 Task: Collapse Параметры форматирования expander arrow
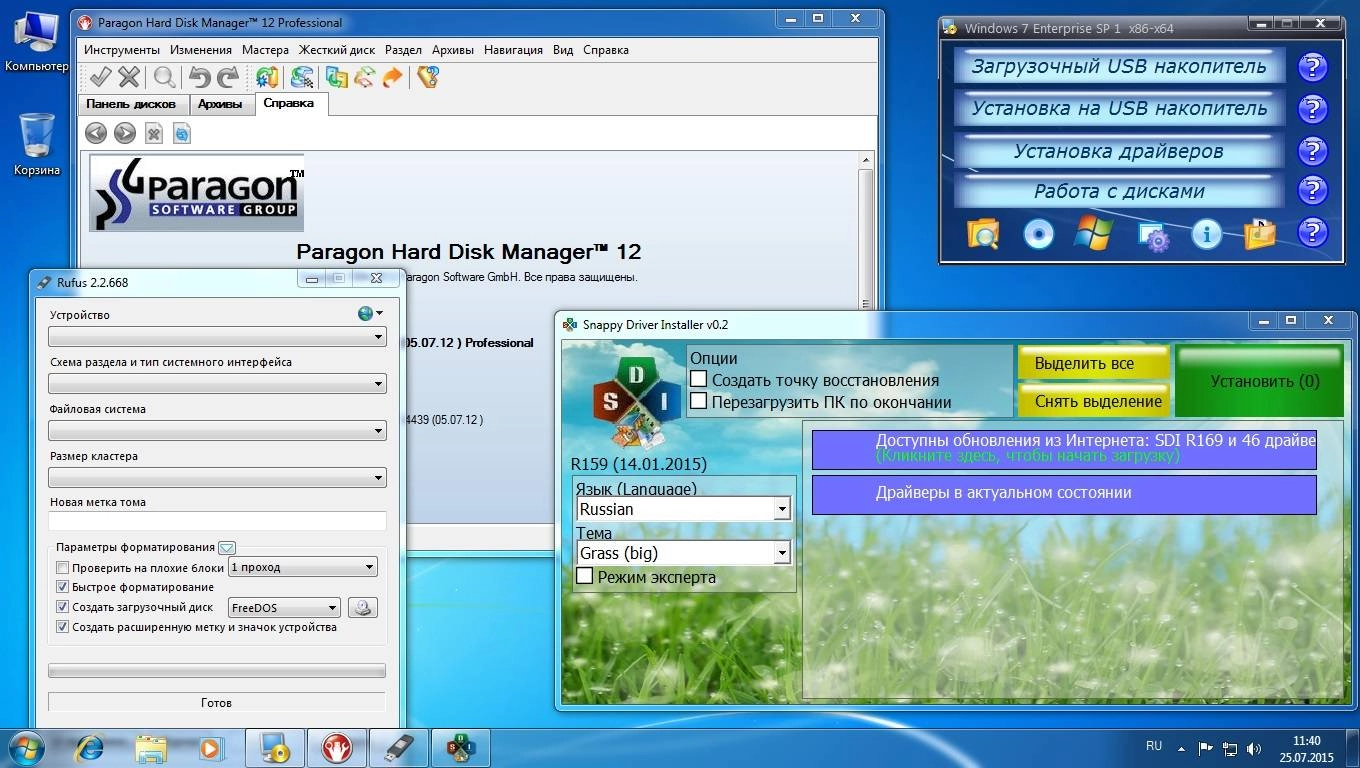point(227,547)
